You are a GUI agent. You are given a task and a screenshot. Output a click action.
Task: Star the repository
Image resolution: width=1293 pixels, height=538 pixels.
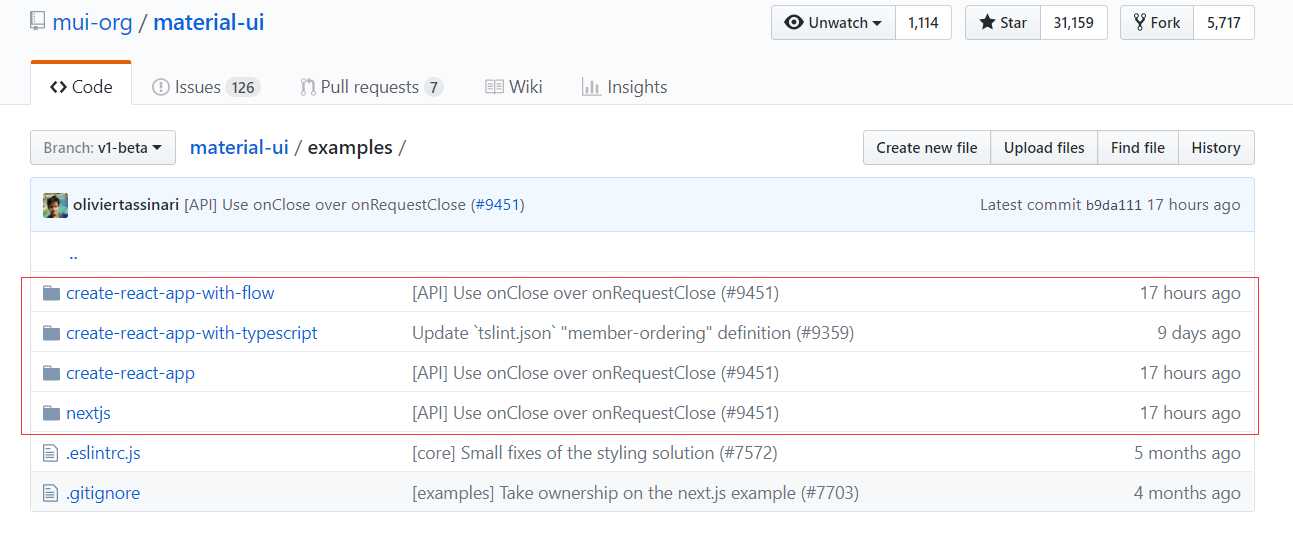1003,23
